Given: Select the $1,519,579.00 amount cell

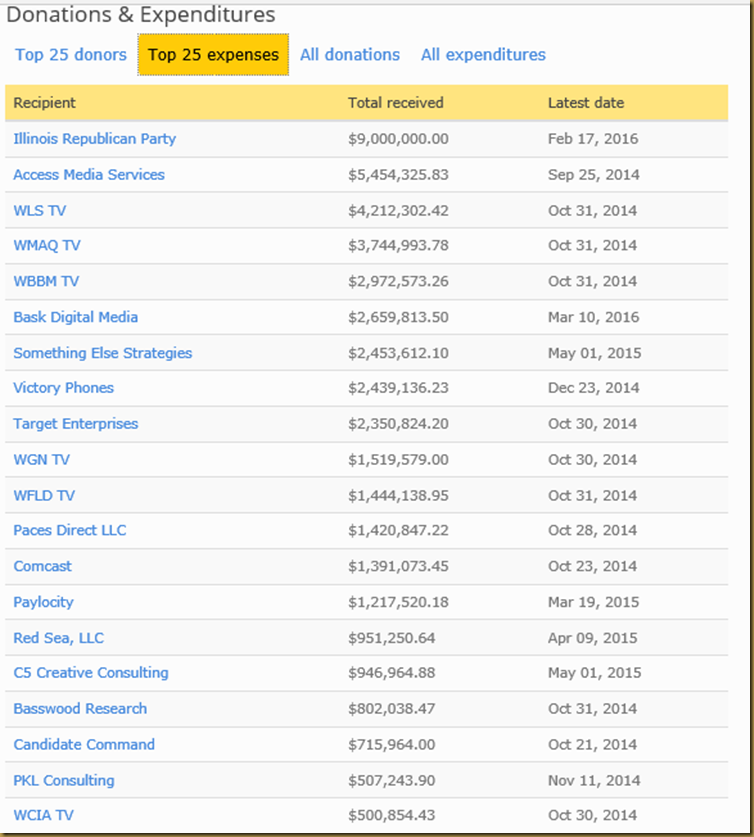Looking at the screenshot, I should (398, 460).
